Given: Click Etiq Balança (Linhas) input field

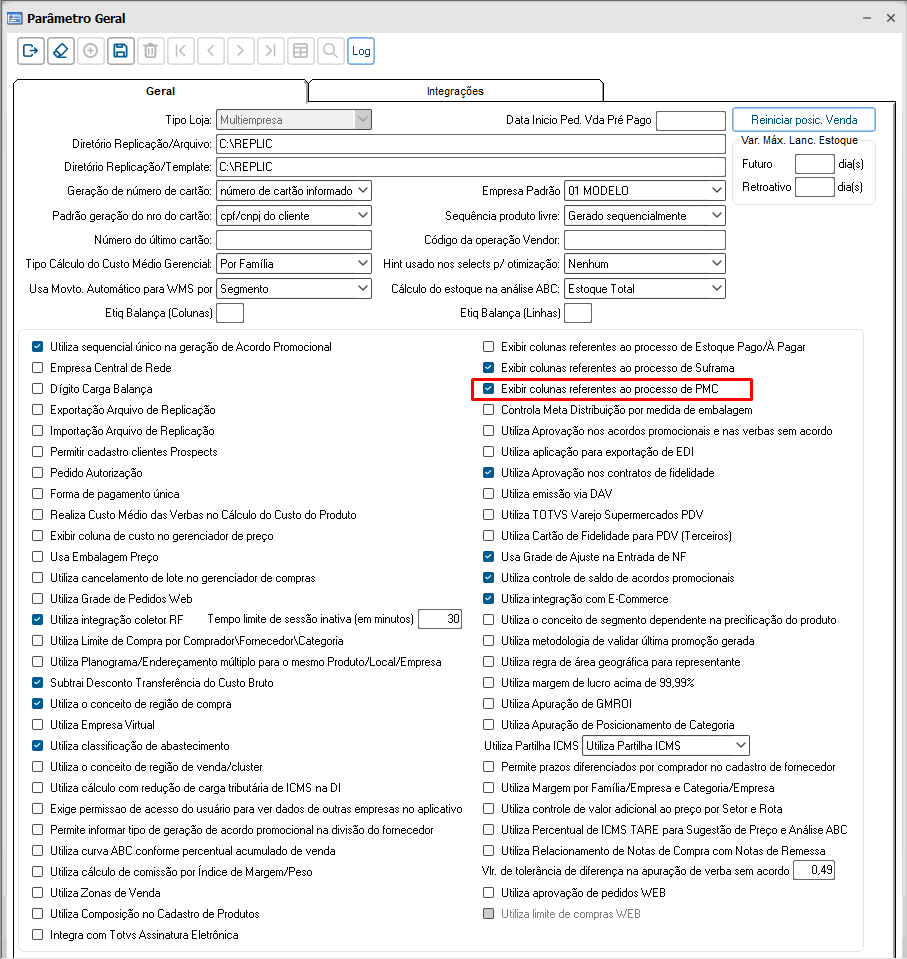Looking at the screenshot, I should [578, 313].
